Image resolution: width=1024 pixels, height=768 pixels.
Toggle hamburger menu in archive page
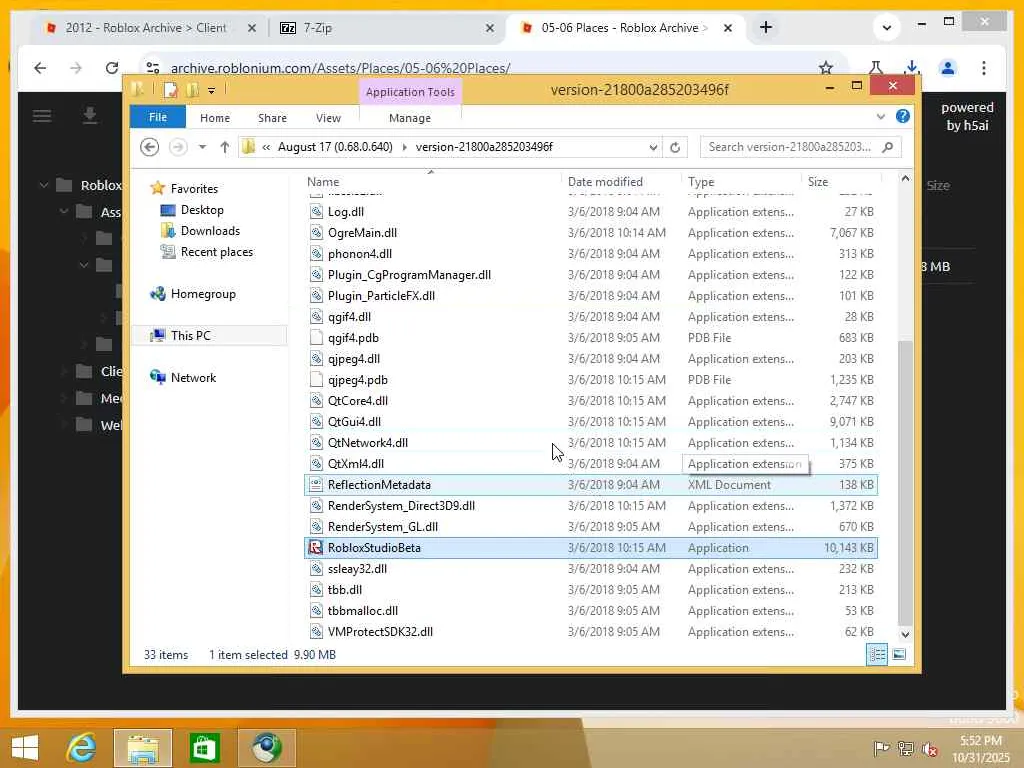click(42, 116)
